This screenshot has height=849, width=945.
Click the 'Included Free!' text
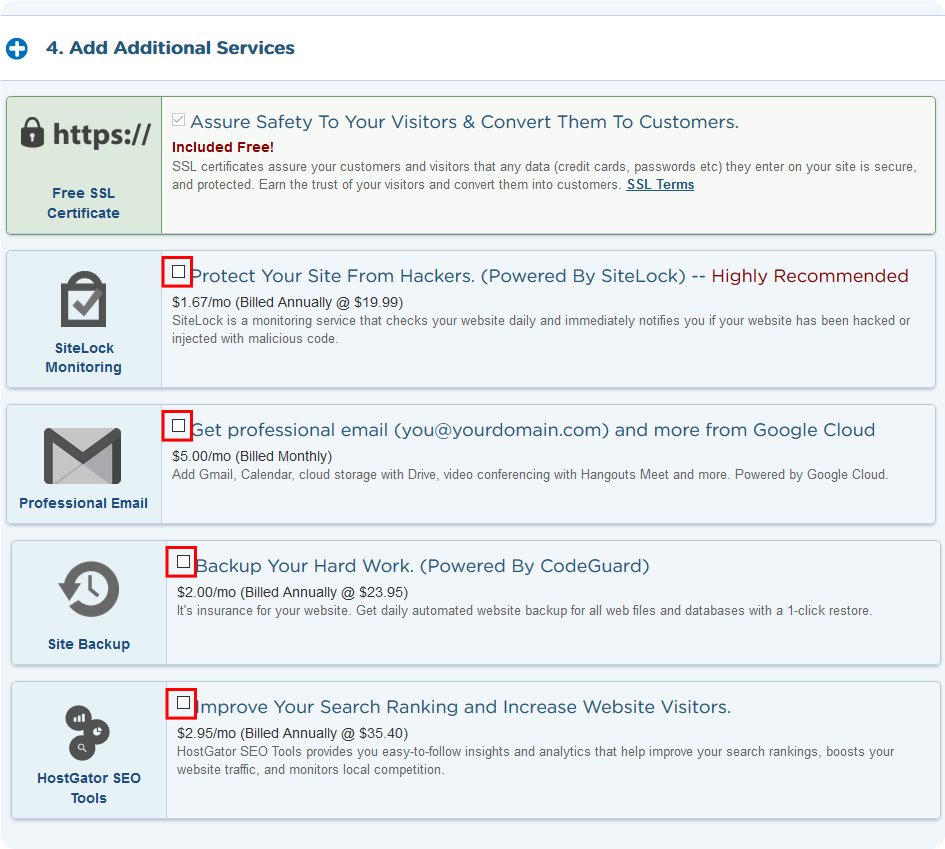click(x=222, y=147)
